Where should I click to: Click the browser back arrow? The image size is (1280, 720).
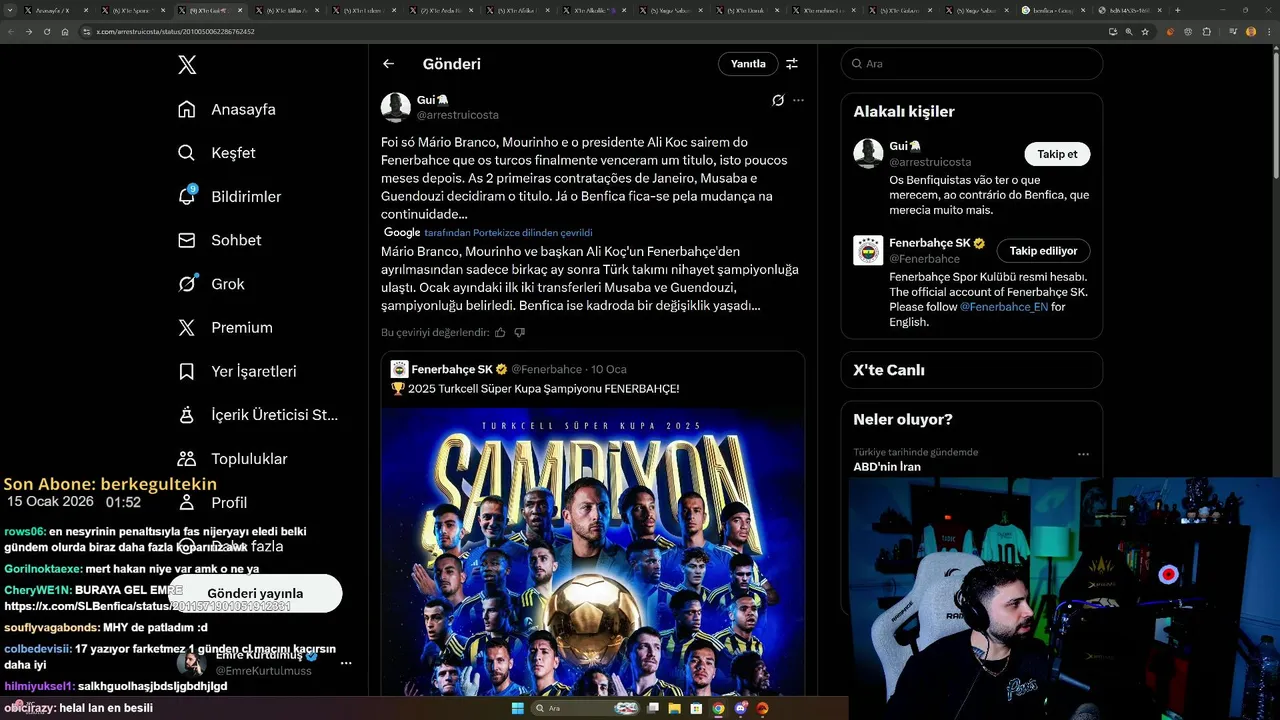[x=11, y=32]
